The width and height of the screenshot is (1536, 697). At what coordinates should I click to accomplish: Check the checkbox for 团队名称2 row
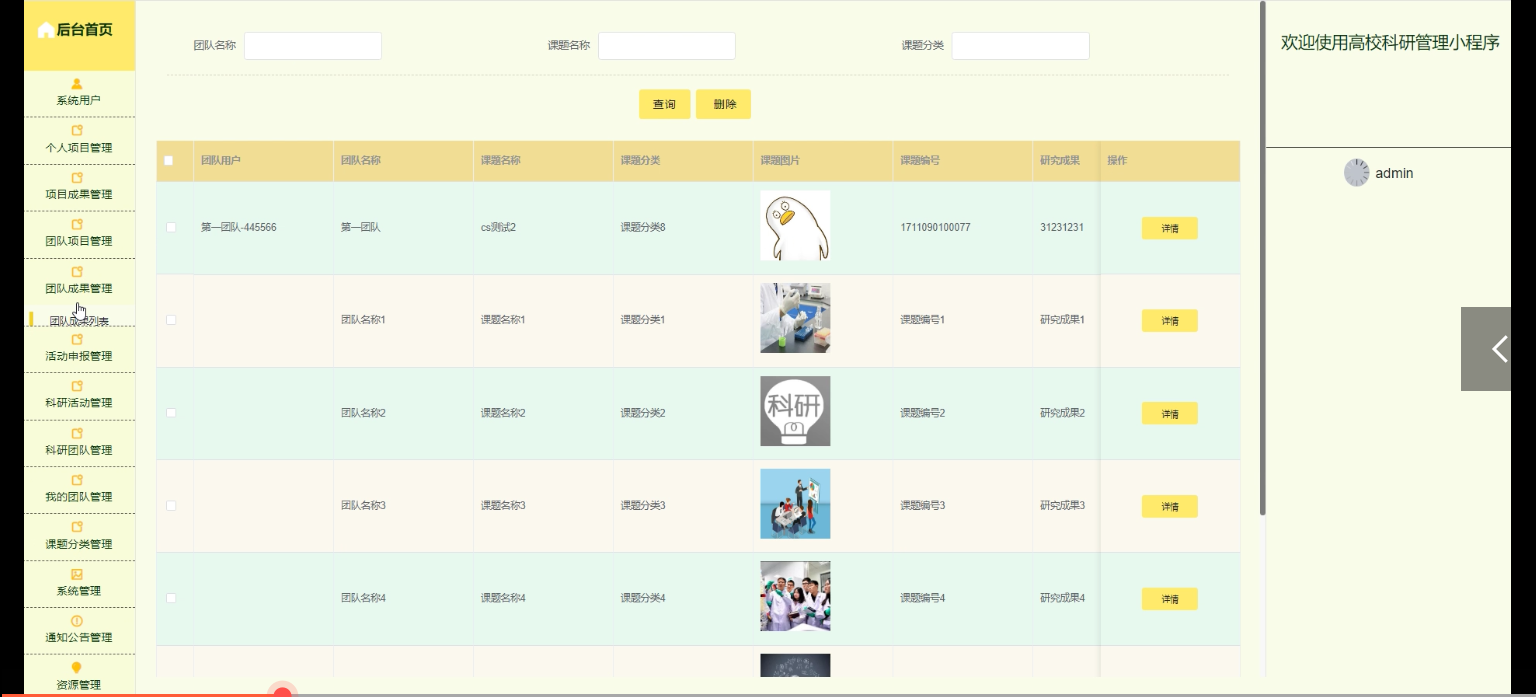click(x=171, y=413)
